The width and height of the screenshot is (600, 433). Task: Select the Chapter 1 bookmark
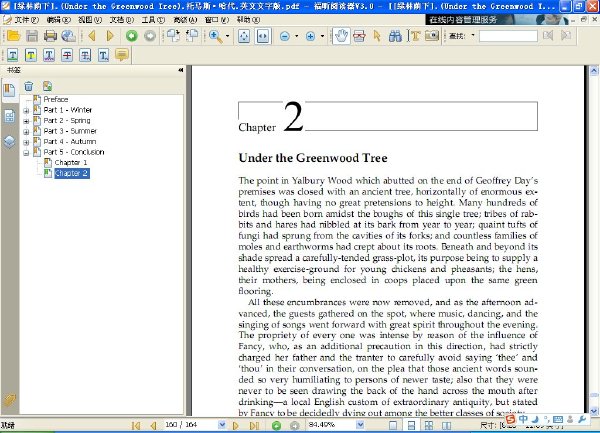coord(71,163)
